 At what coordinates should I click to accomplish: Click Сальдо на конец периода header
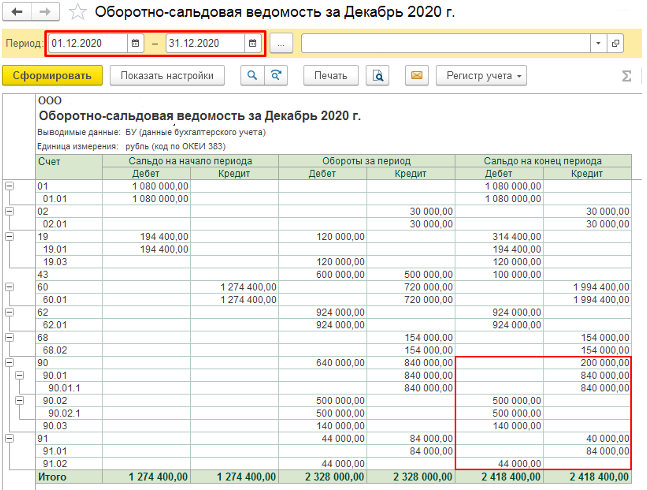pos(543,161)
